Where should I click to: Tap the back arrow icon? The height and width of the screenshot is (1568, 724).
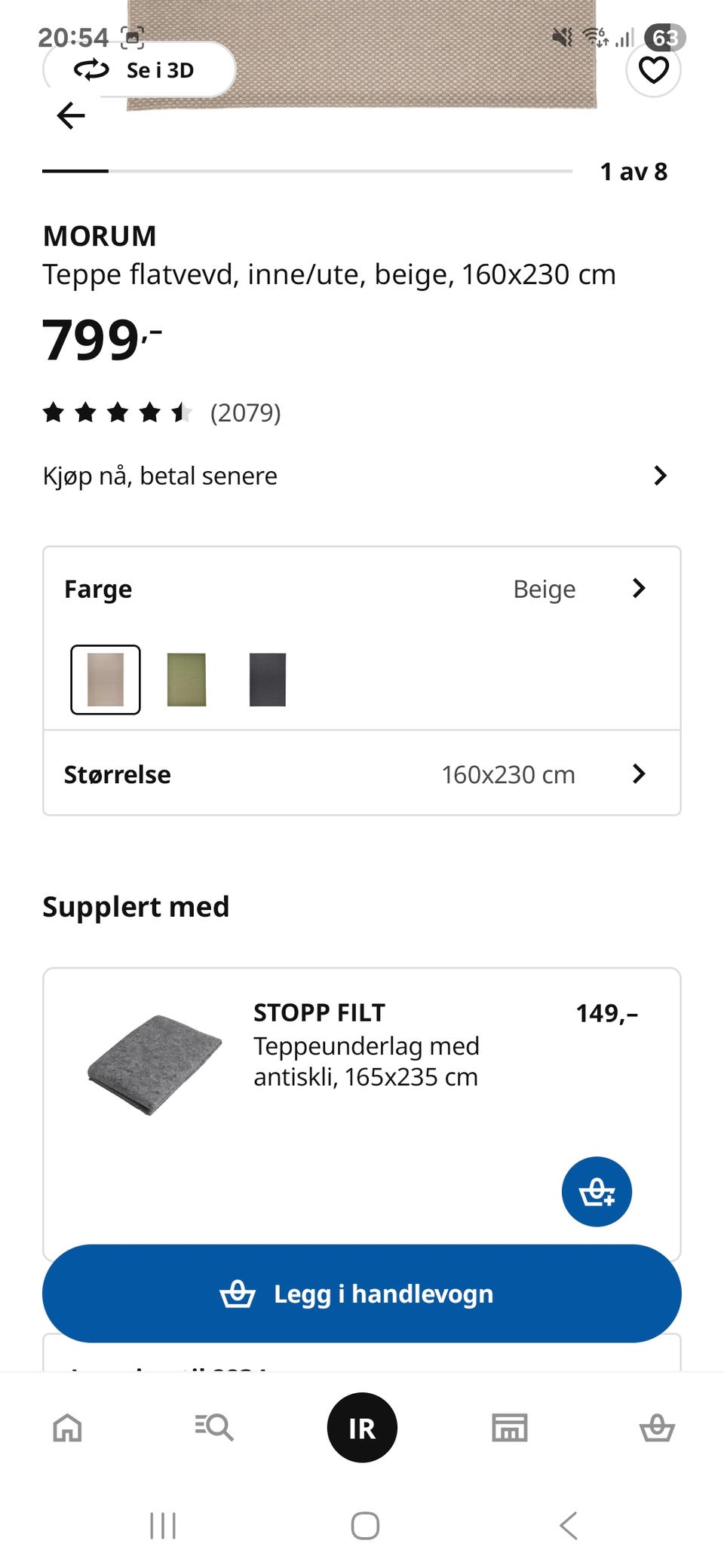coord(71,115)
